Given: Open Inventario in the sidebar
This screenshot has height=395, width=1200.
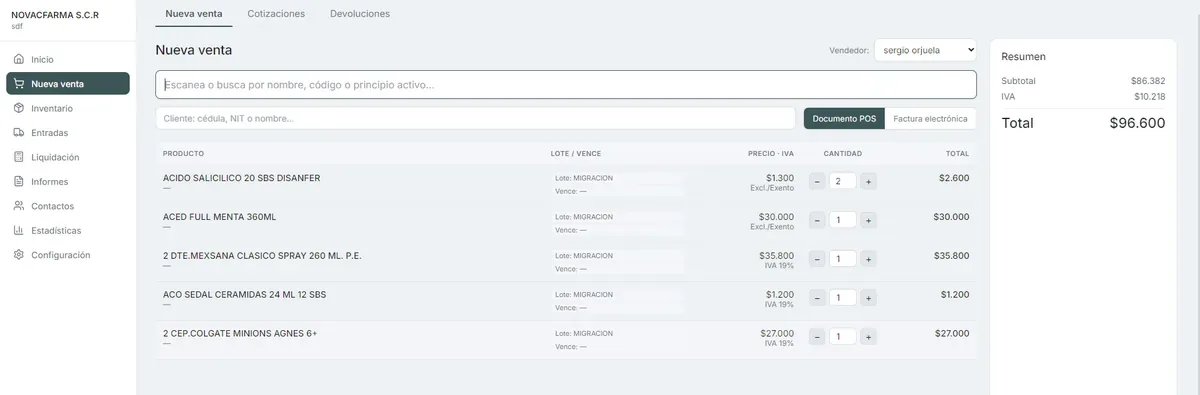Looking at the screenshot, I should [x=68, y=108].
